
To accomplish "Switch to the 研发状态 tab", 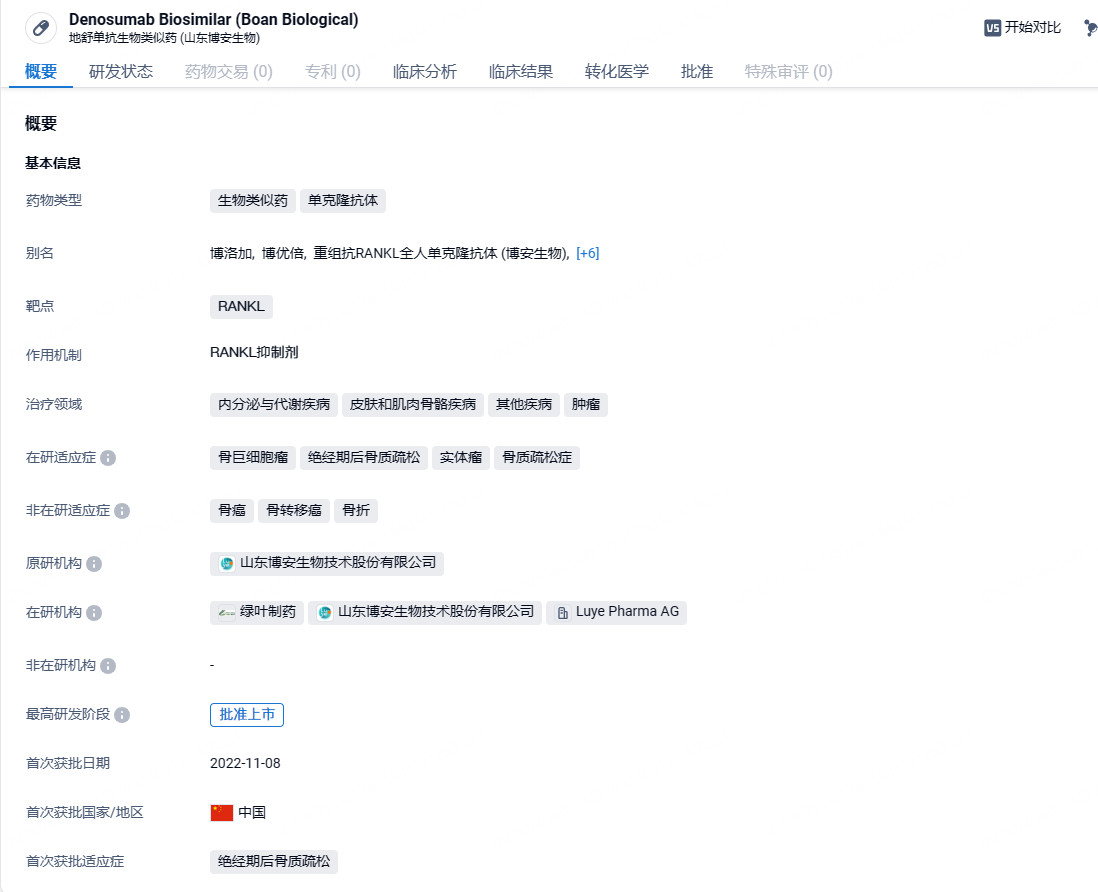I will click(x=121, y=71).
